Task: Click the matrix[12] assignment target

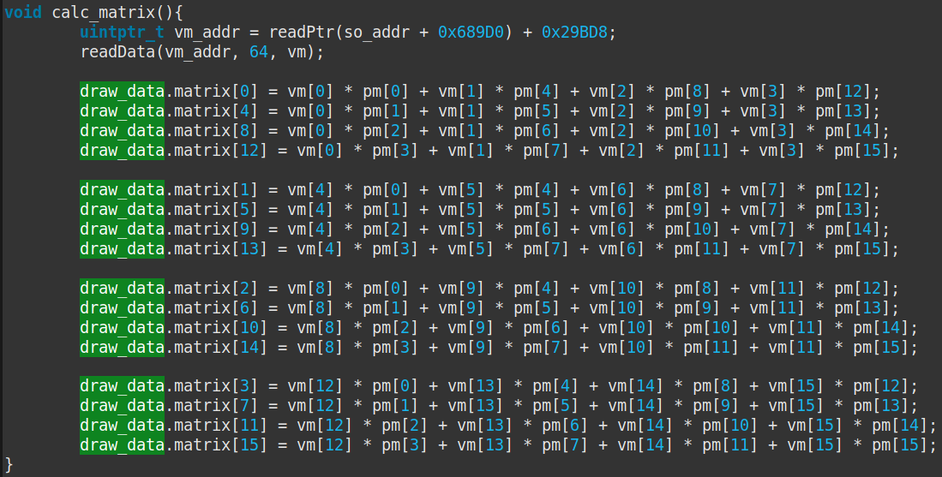Action: click(x=221, y=150)
